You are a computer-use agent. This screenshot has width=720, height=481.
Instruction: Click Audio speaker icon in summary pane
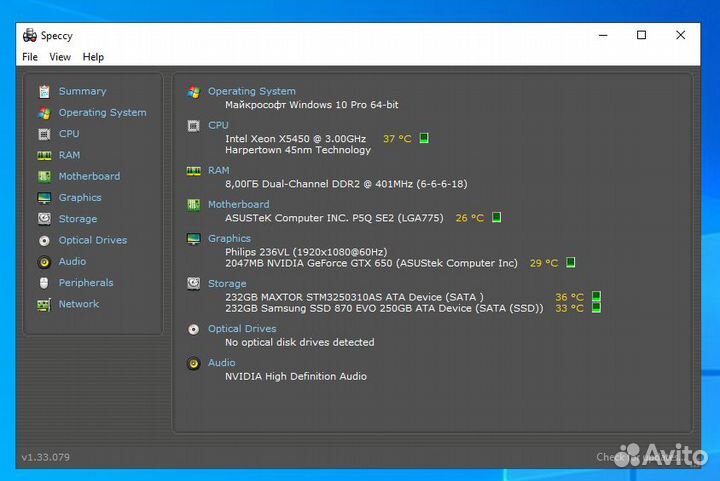pyautogui.click(x=194, y=364)
